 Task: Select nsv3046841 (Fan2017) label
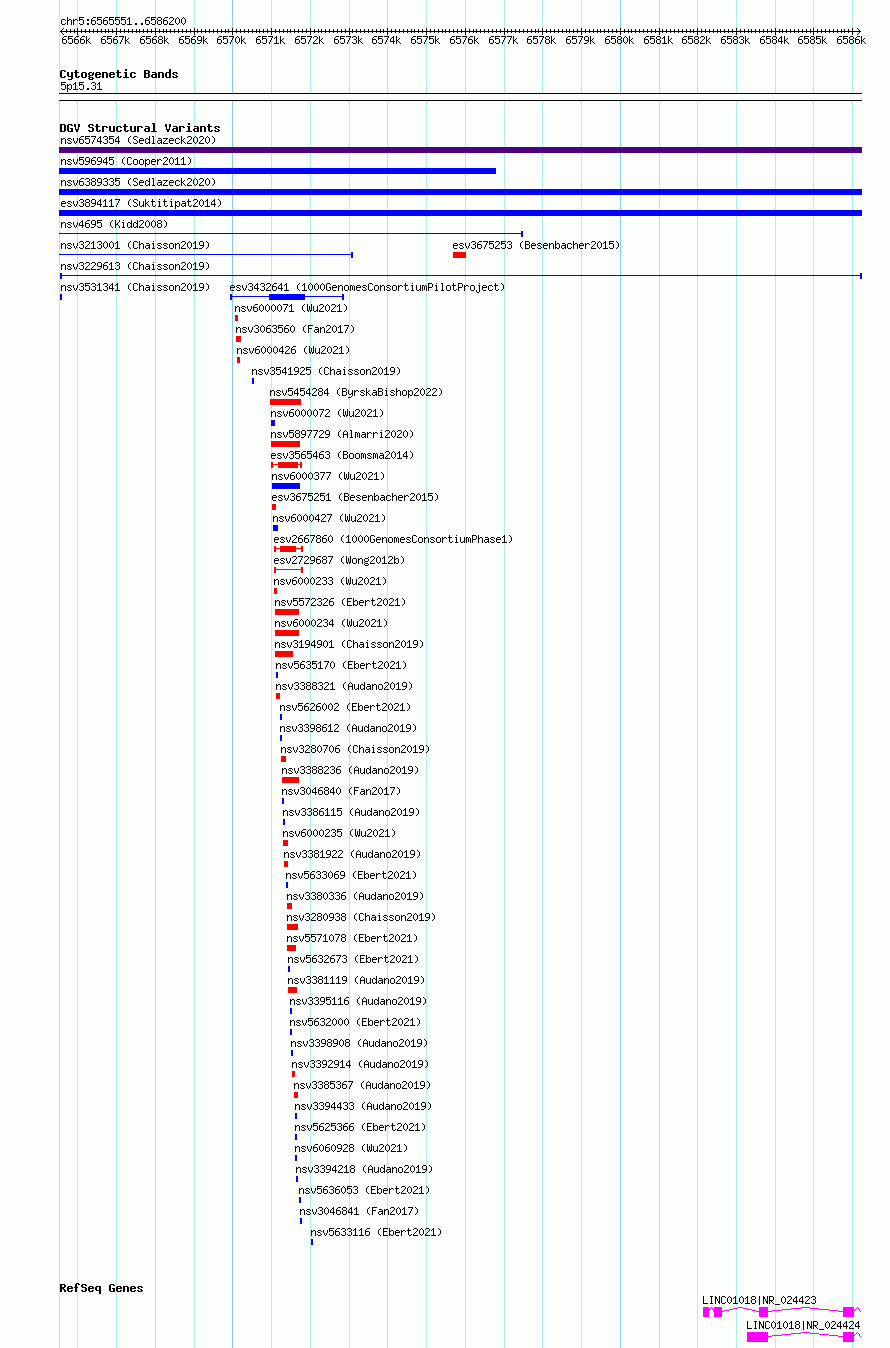point(360,1212)
